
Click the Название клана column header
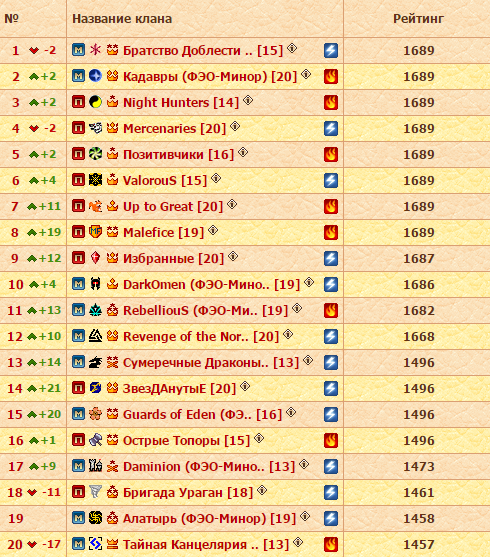(122, 19)
